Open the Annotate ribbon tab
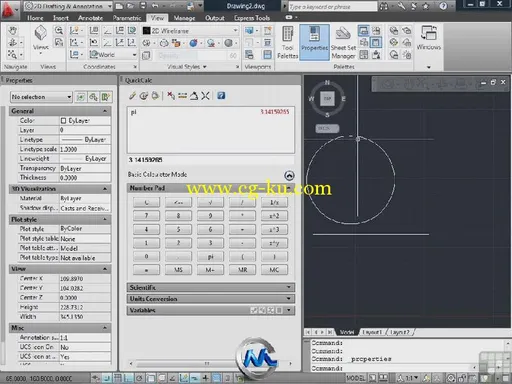The image size is (512, 384). [x=90, y=18]
